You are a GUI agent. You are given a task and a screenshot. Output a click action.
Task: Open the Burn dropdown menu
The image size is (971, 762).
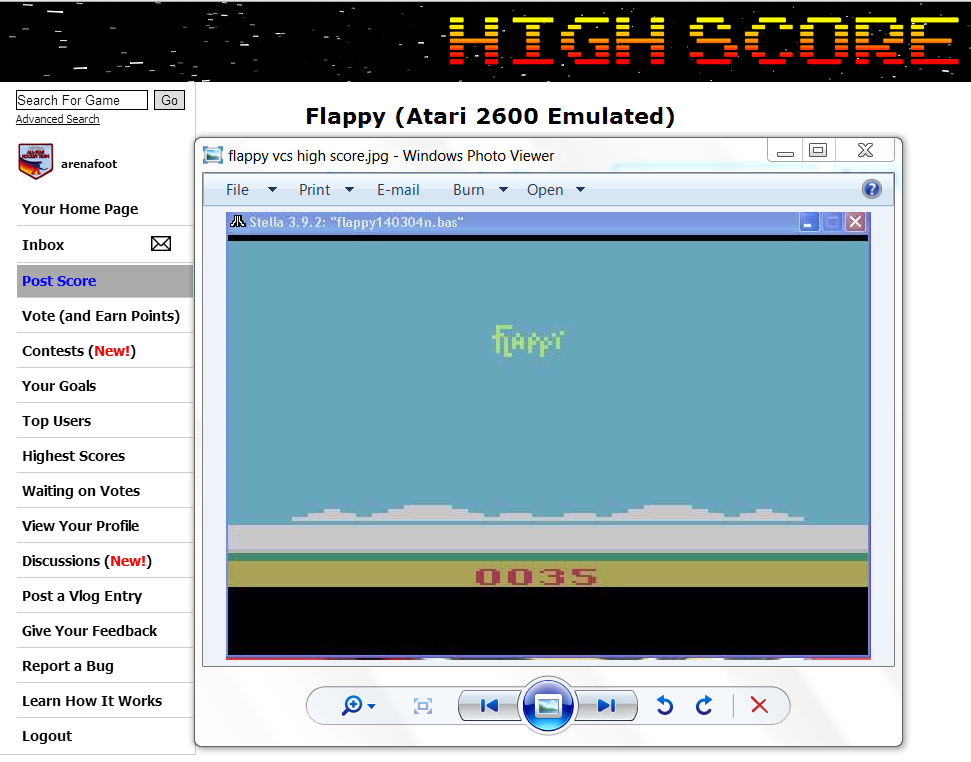(480, 190)
